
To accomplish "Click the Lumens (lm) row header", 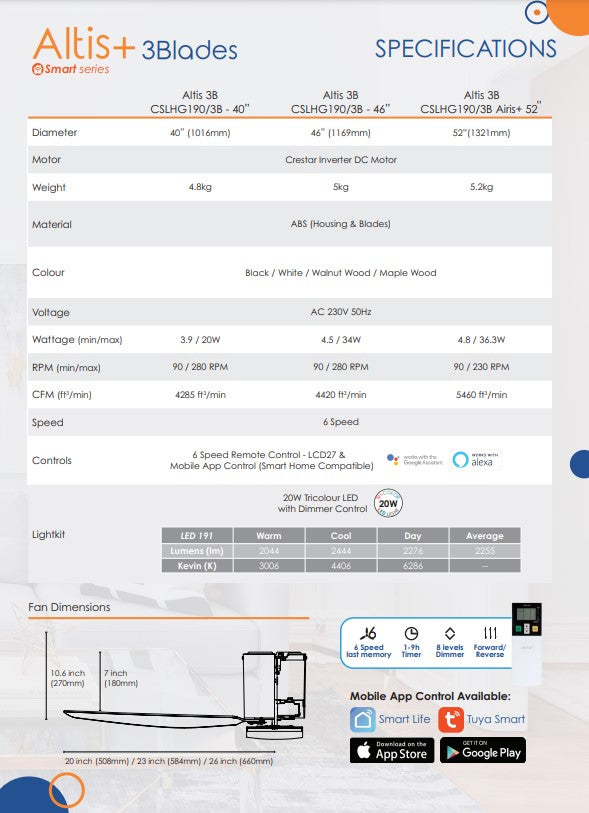I will point(197,551).
